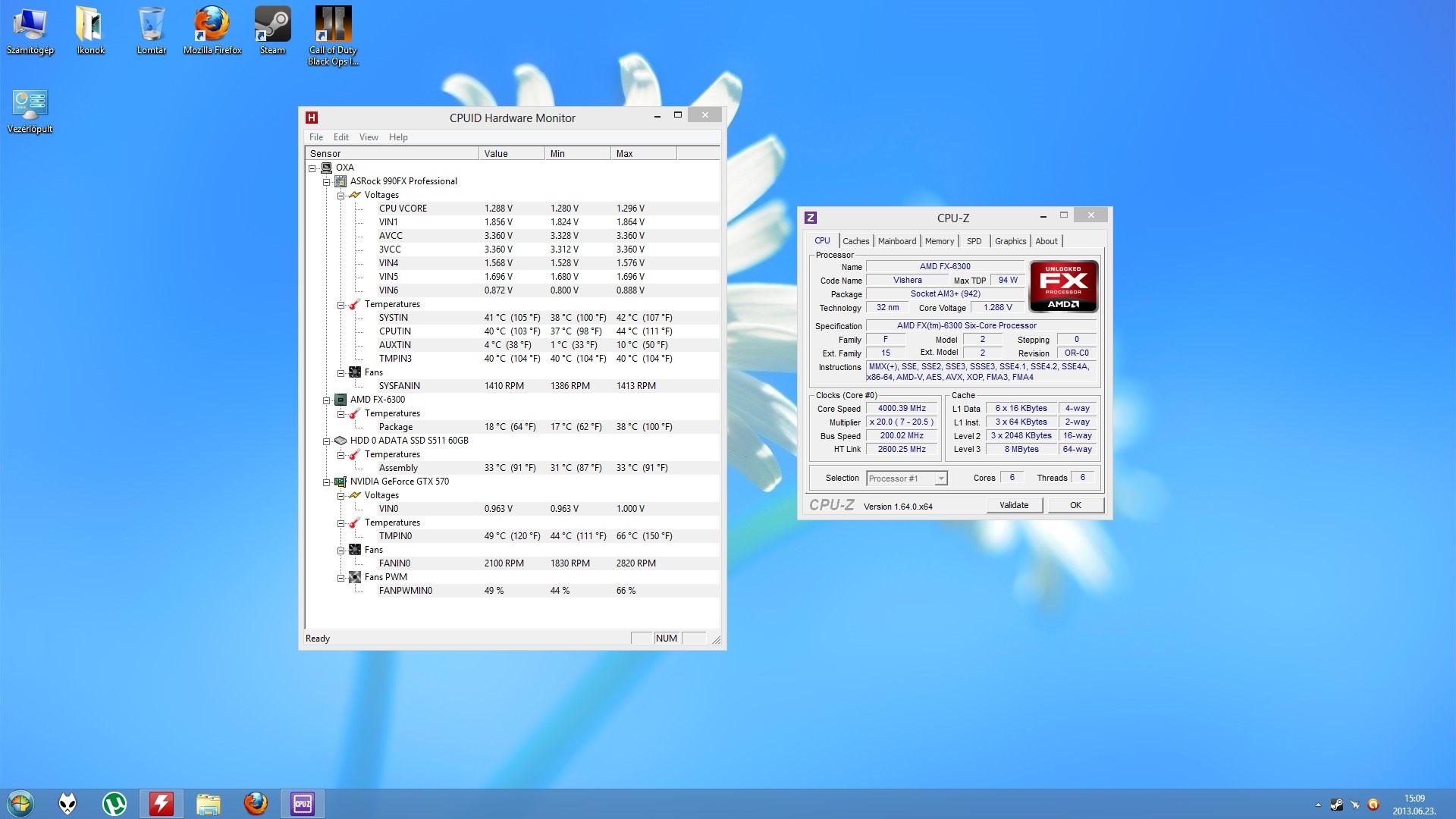
Task: Open File Explorer folder icon in the taskbar
Action: (x=208, y=804)
